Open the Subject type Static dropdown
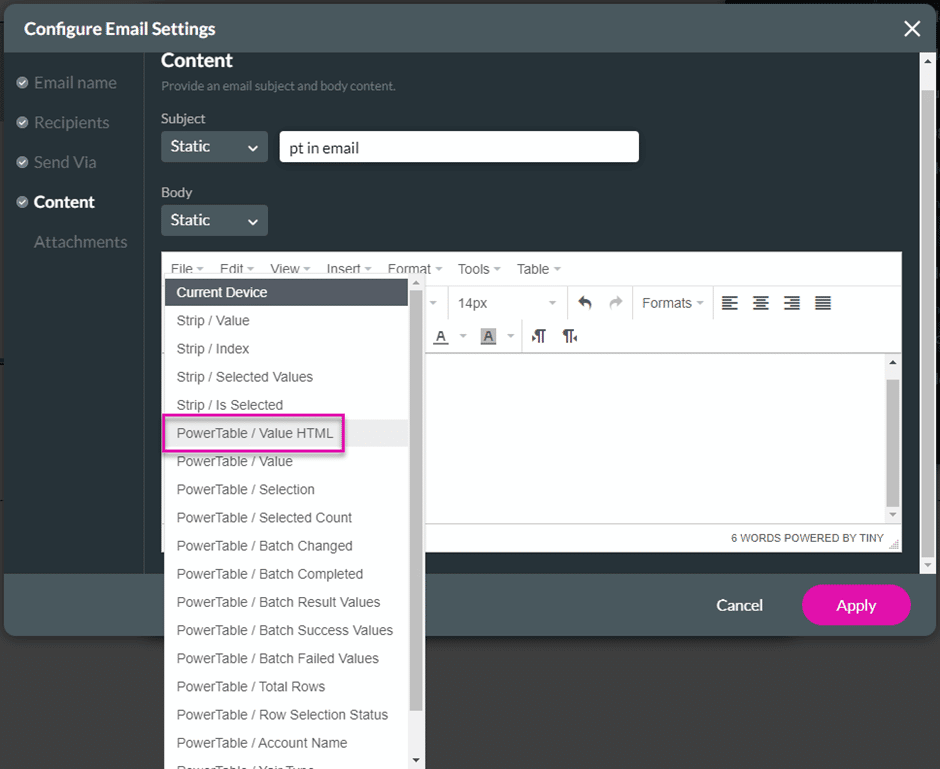940x769 pixels. (214, 146)
